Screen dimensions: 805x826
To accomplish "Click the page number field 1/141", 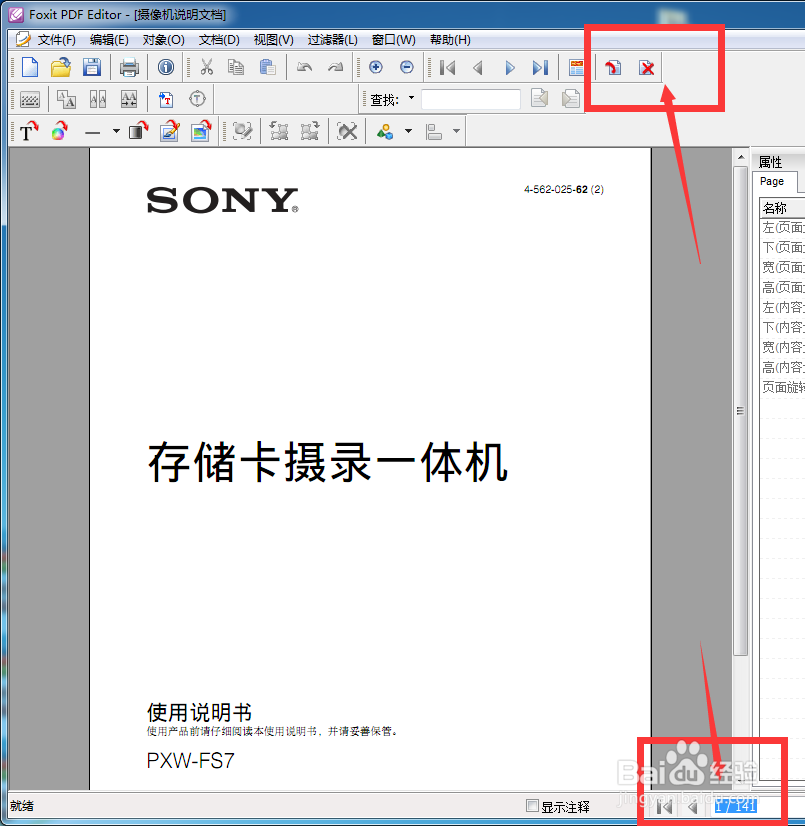I will (x=735, y=805).
